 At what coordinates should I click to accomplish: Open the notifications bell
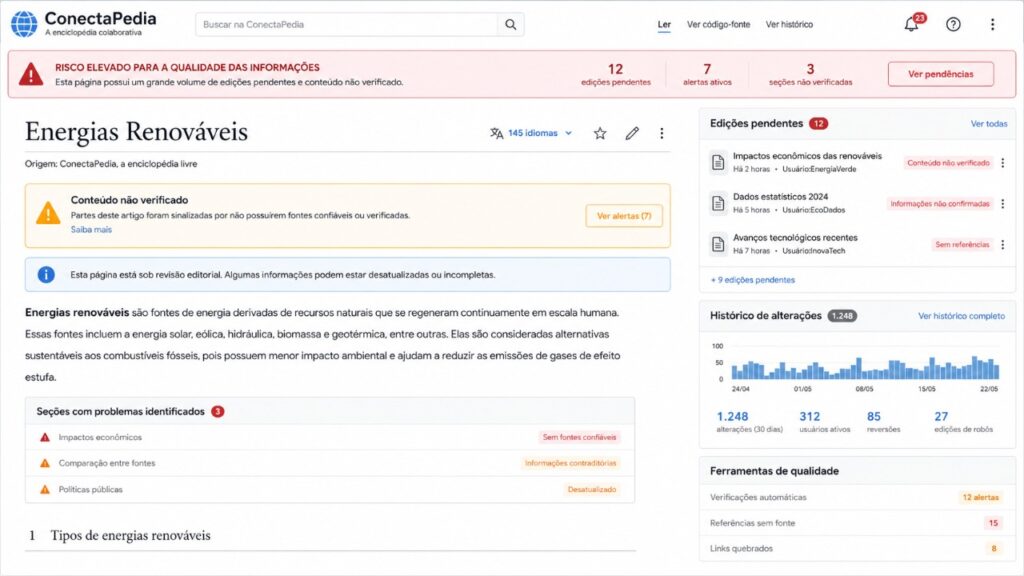click(x=911, y=25)
